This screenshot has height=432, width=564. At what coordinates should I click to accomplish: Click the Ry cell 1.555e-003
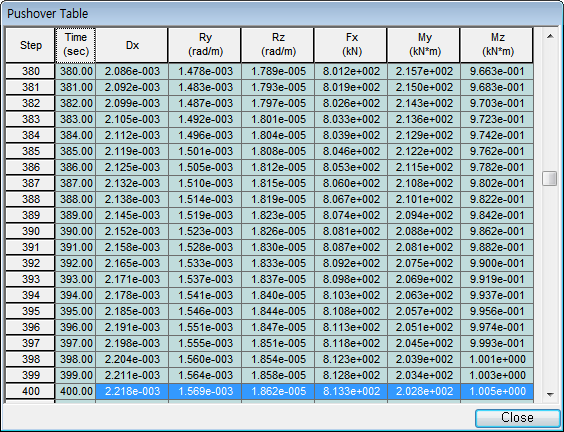(205, 343)
